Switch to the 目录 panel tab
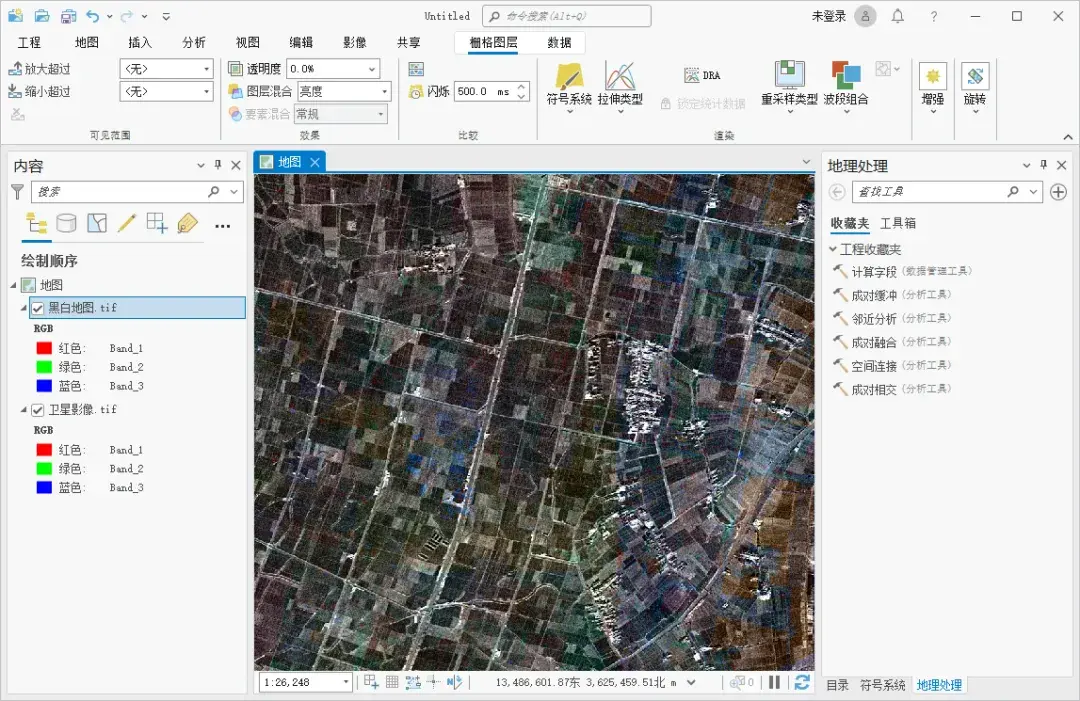Image resolution: width=1080 pixels, height=701 pixels. 836,685
